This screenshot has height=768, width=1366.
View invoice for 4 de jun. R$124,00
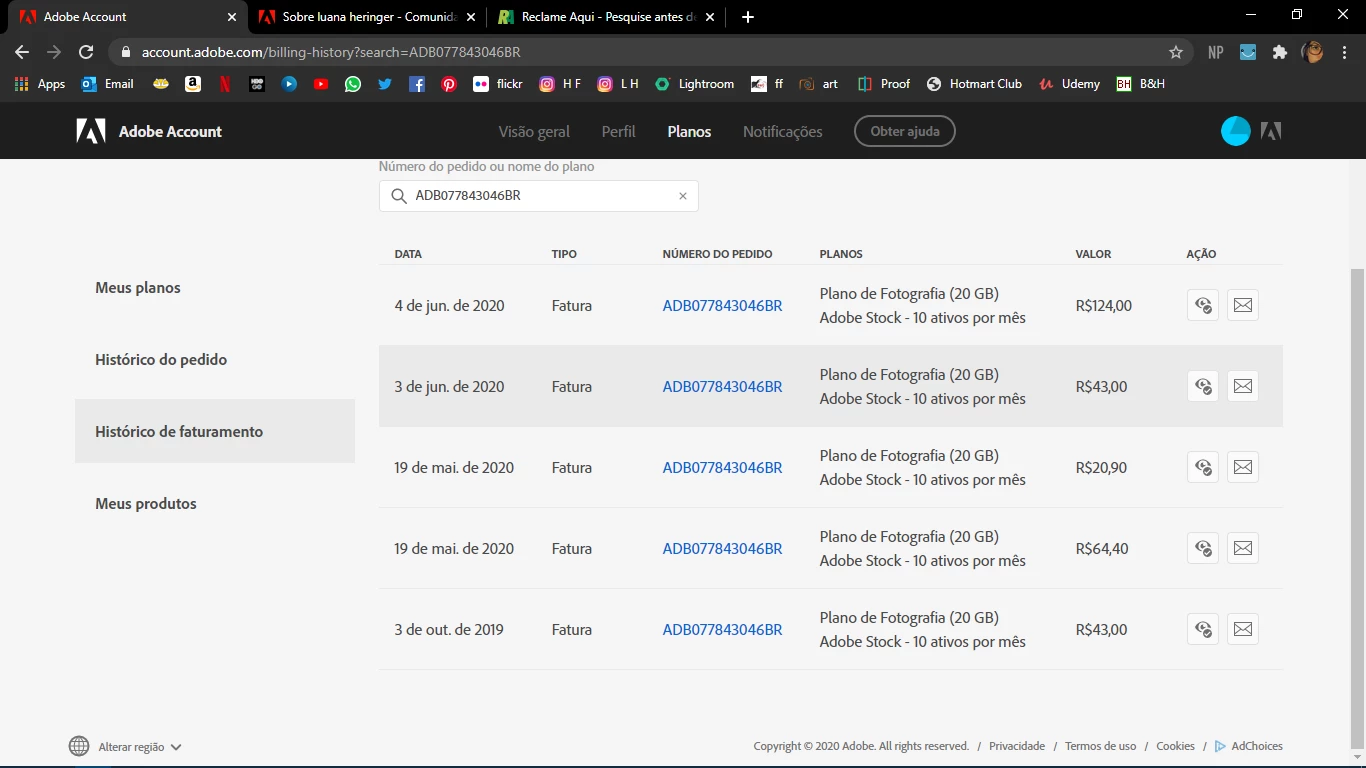(1203, 306)
